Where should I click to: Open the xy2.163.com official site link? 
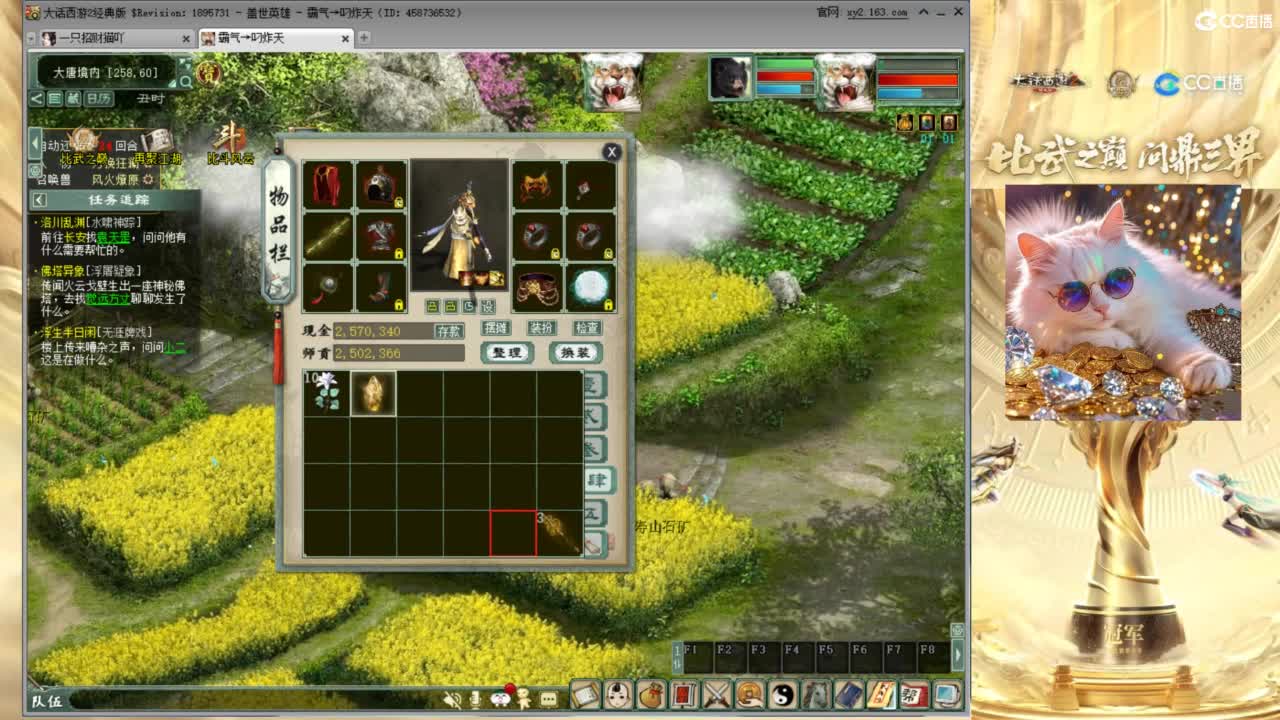(x=877, y=12)
